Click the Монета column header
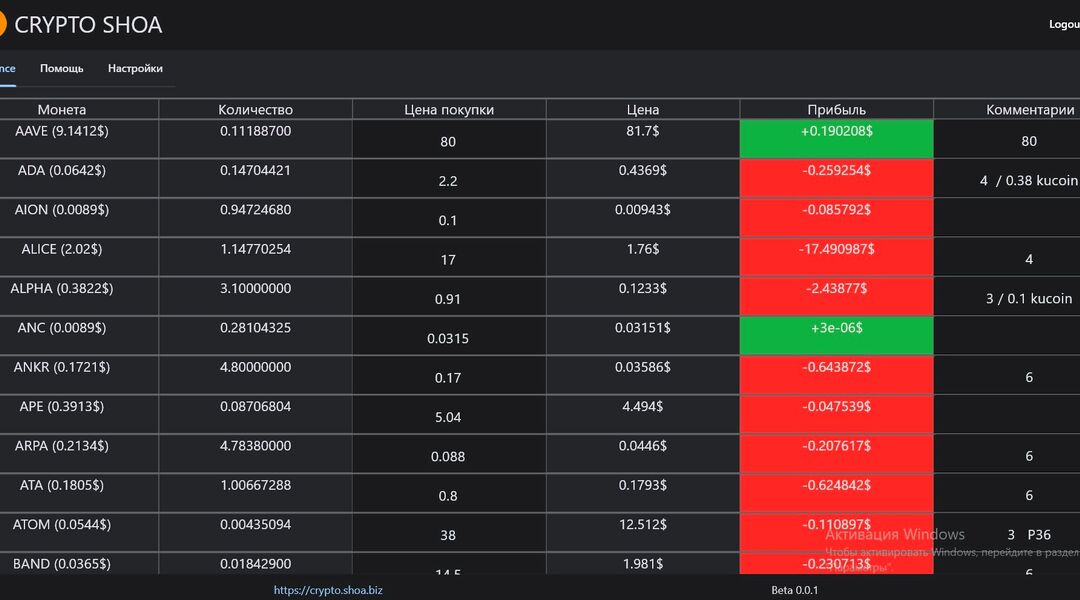 point(62,110)
